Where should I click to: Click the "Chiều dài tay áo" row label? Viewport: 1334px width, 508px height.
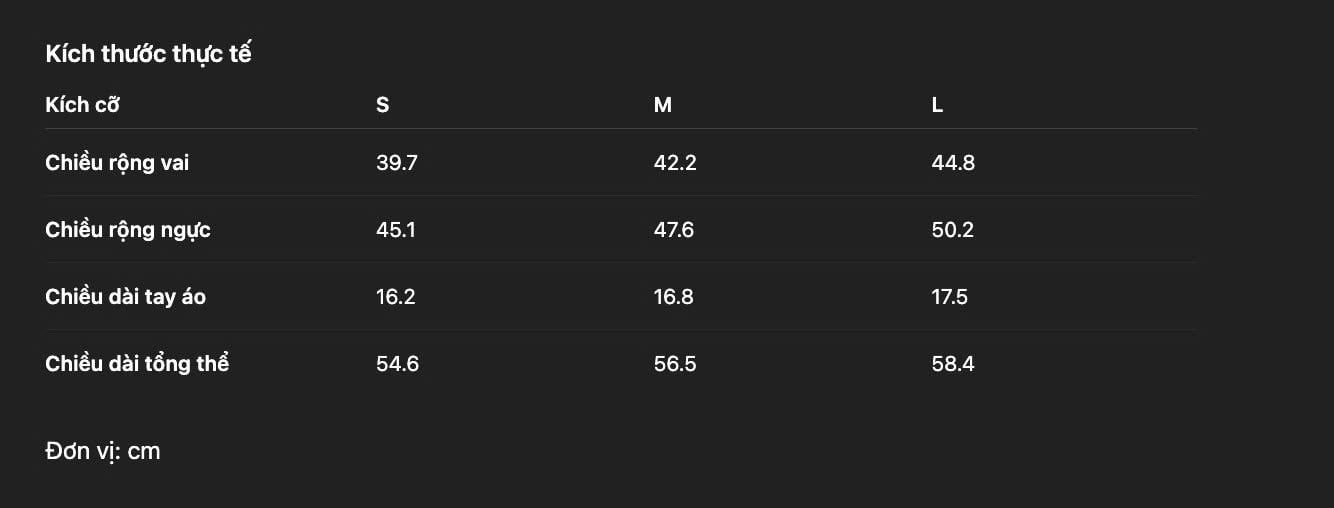click(x=125, y=297)
